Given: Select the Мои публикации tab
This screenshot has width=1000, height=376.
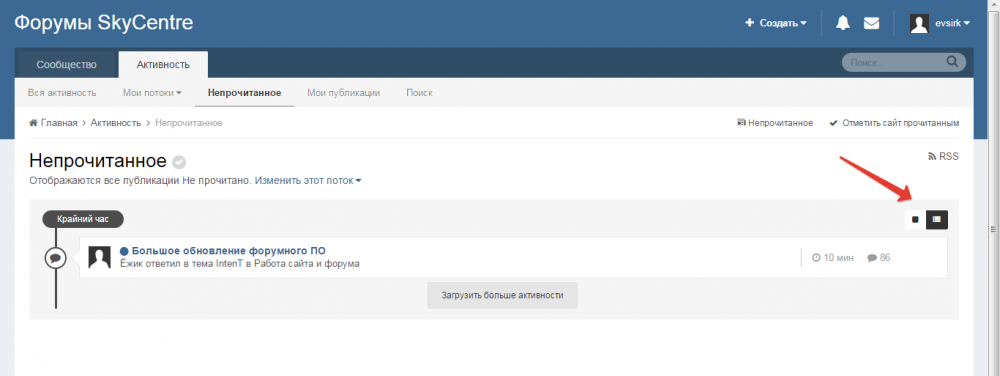Looking at the screenshot, I should pos(344,92).
